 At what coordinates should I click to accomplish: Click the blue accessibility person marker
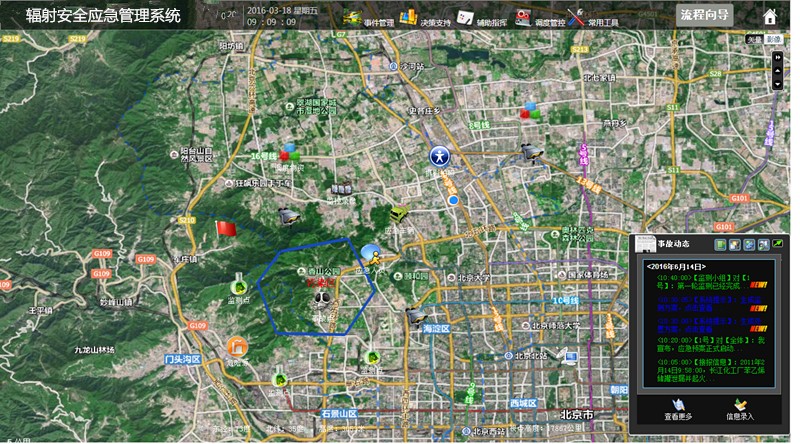(x=439, y=157)
